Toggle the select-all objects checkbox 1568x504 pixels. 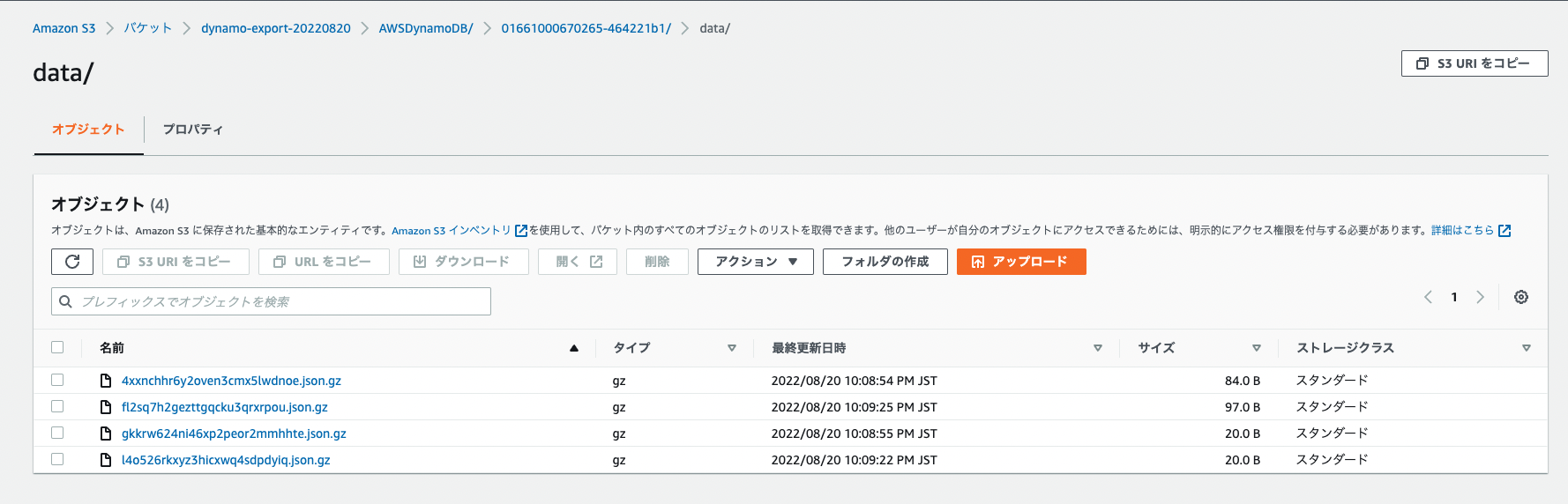coord(57,347)
